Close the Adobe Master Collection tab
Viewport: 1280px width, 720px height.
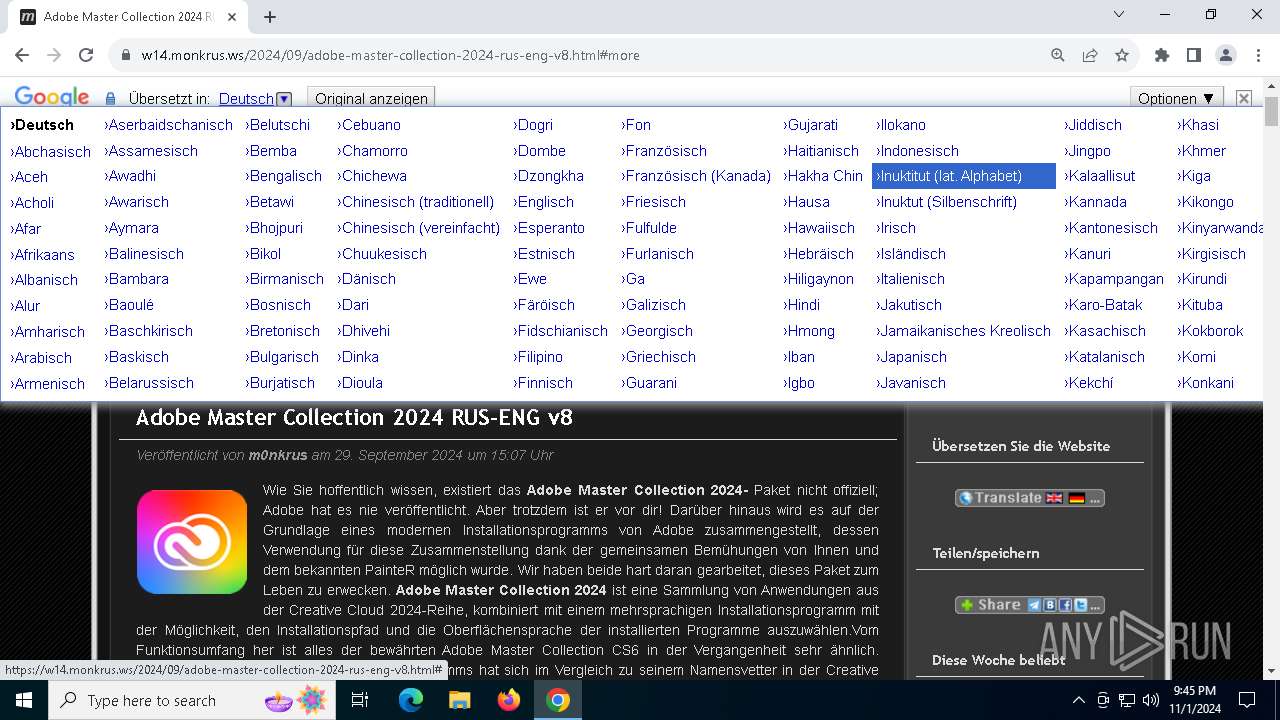pos(233,16)
